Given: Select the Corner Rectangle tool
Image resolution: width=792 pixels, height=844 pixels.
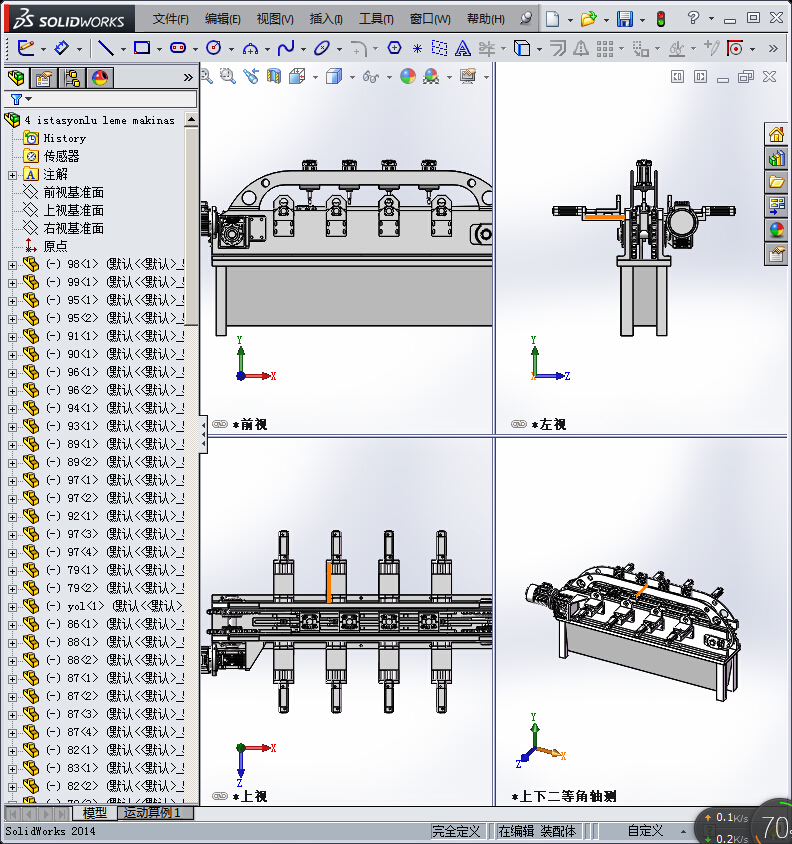Looking at the screenshot, I should 142,48.
